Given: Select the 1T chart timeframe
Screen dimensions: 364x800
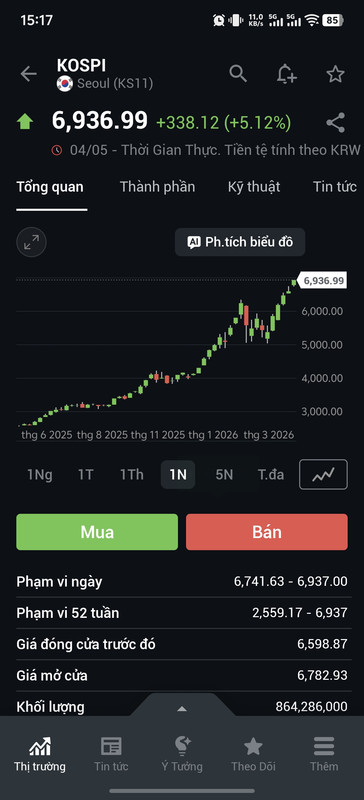Looking at the screenshot, I should [x=86, y=475].
